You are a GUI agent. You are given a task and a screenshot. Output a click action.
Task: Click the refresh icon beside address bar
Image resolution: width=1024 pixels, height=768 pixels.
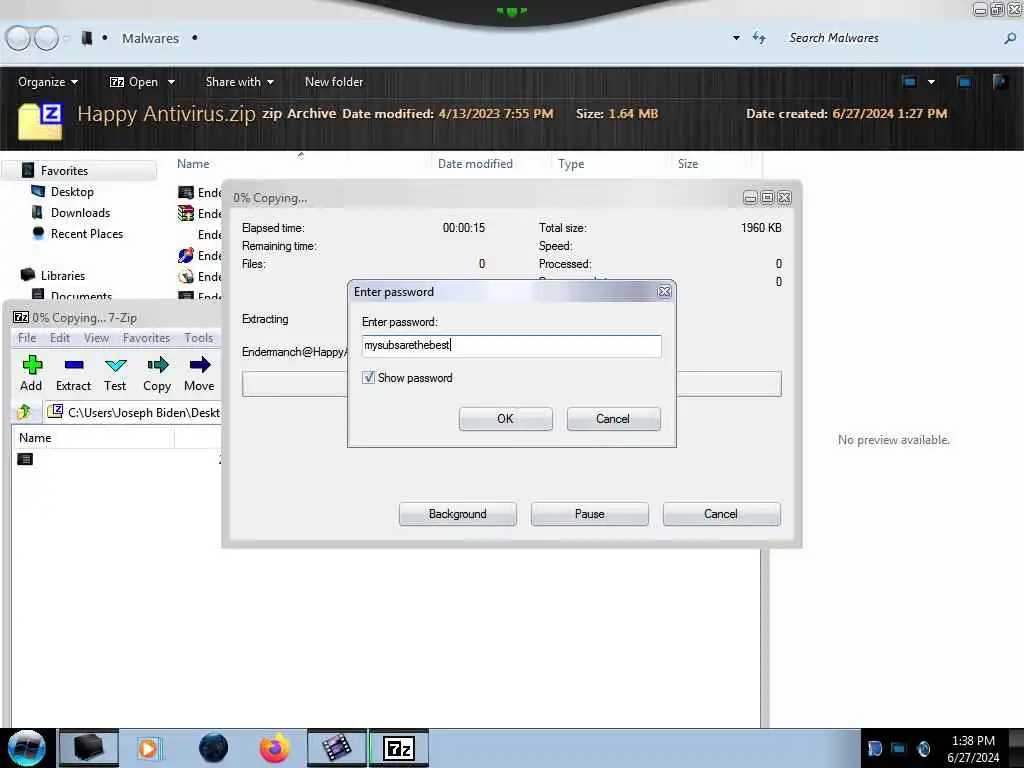tap(759, 38)
